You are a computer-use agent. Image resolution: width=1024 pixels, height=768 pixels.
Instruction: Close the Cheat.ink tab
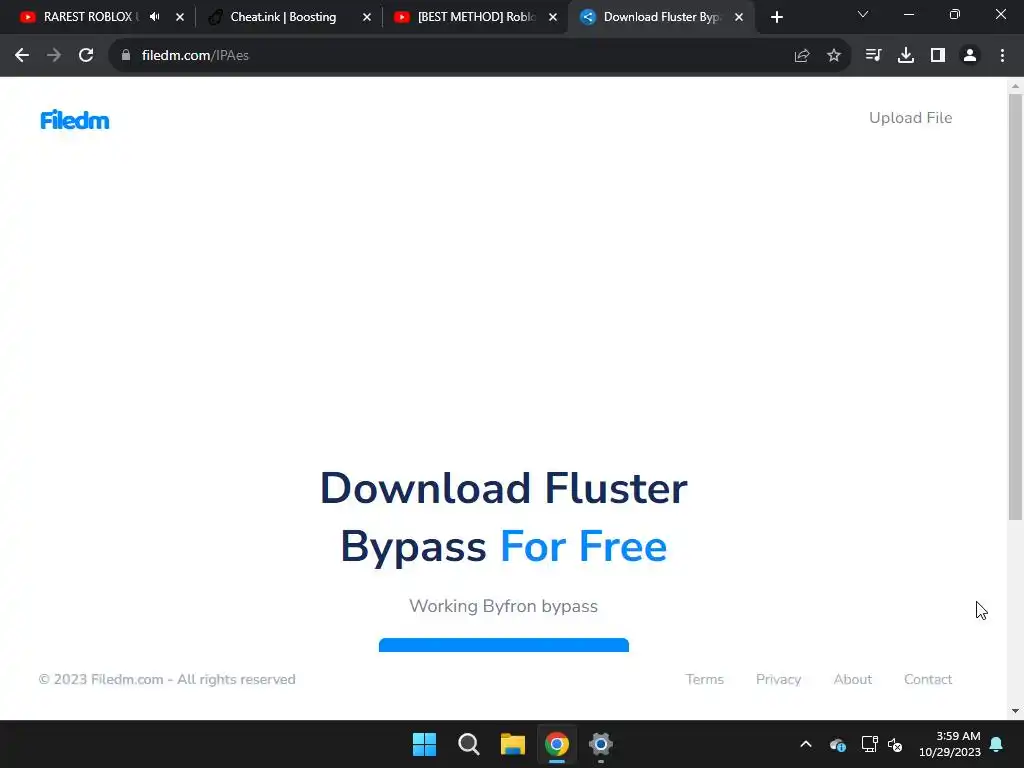(366, 17)
